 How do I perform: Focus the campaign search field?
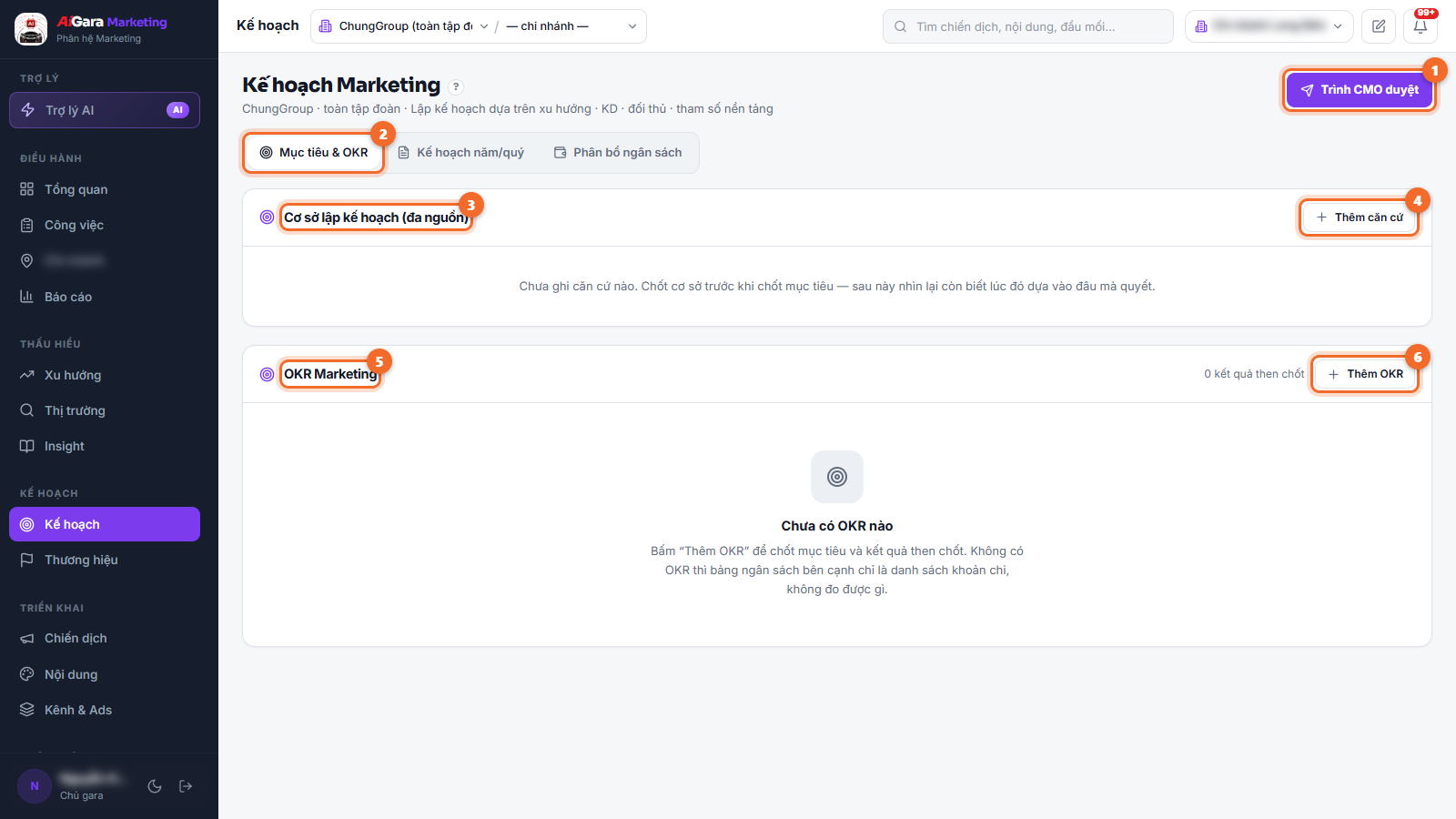(x=1028, y=26)
